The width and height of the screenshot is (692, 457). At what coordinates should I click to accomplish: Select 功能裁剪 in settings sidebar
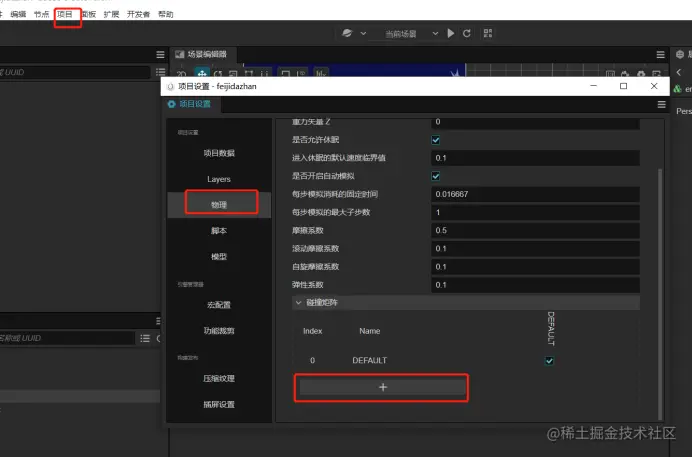click(x=219, y=330)
